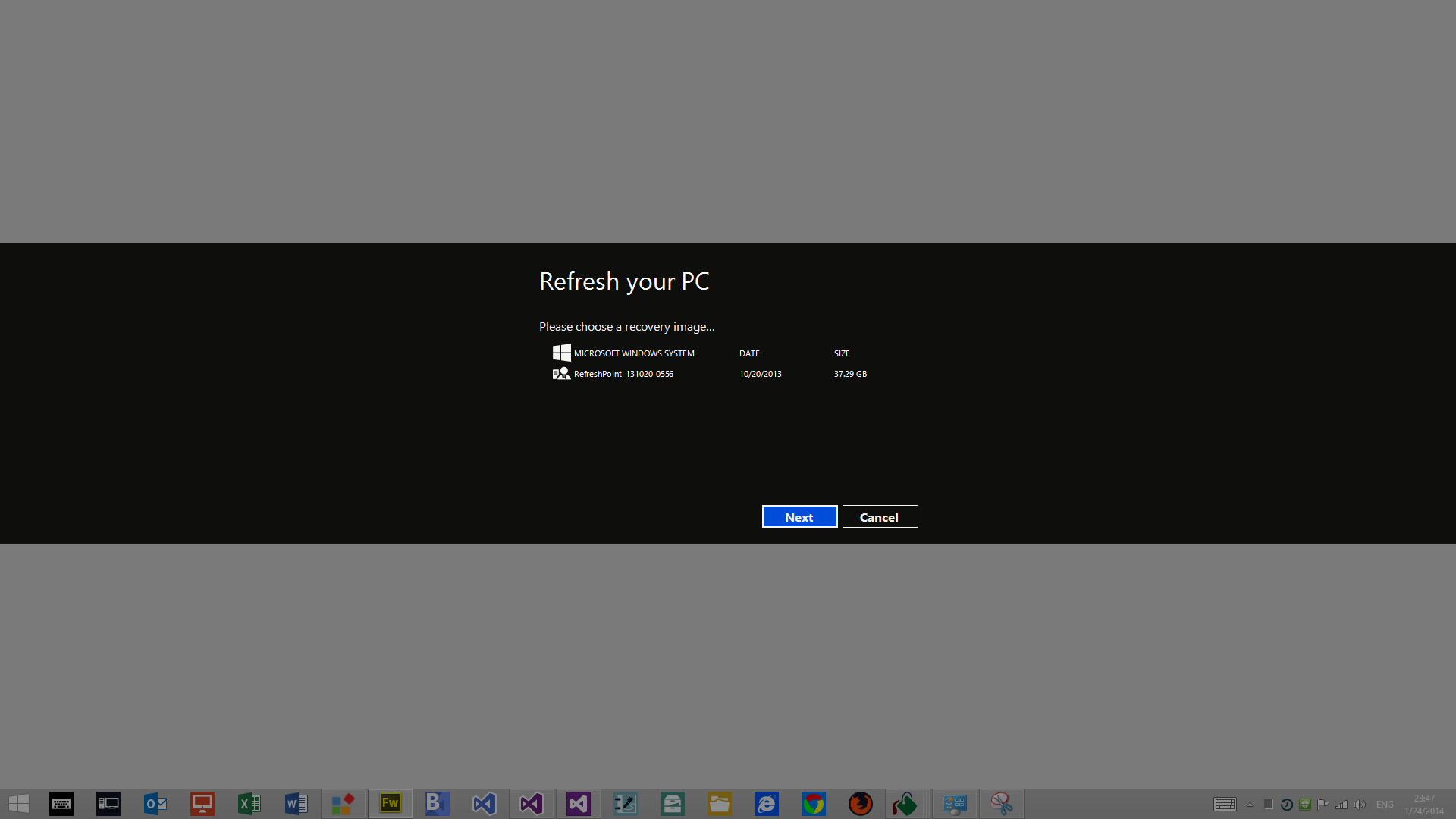Switch to the purple outlined Visual Studio icon
1456x819 pixels.
click(532, 804)
